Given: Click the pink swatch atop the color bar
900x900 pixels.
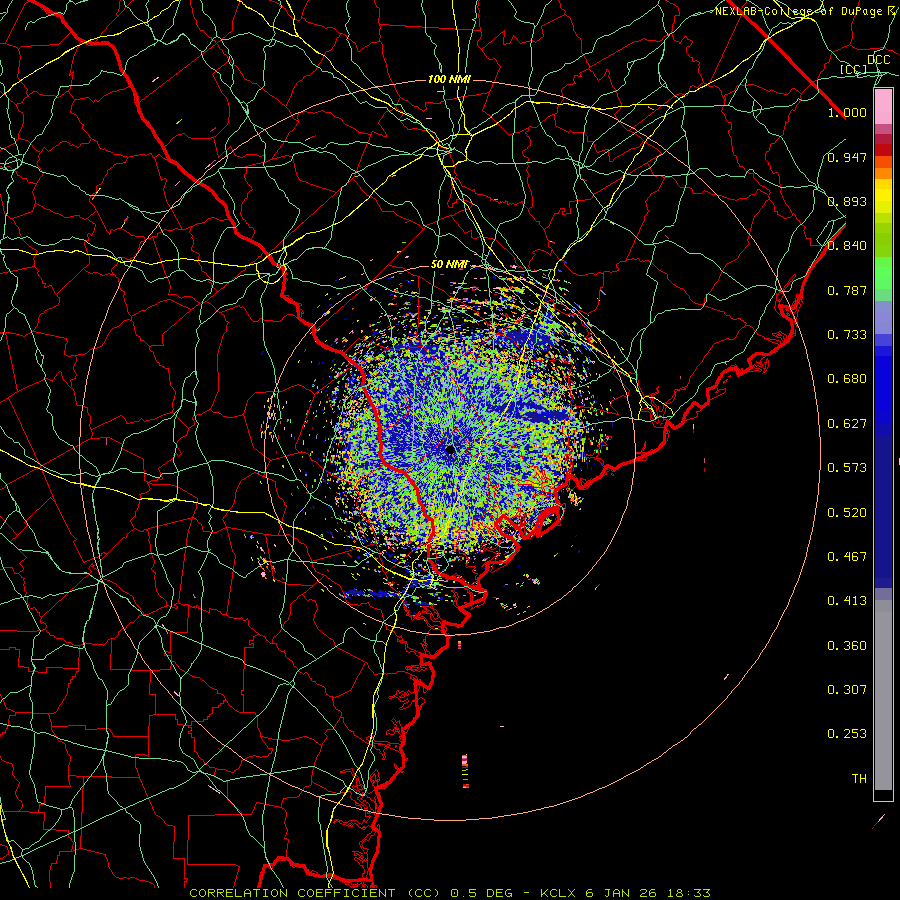Looking at the screenshot, I should click(x=883, y=107).
